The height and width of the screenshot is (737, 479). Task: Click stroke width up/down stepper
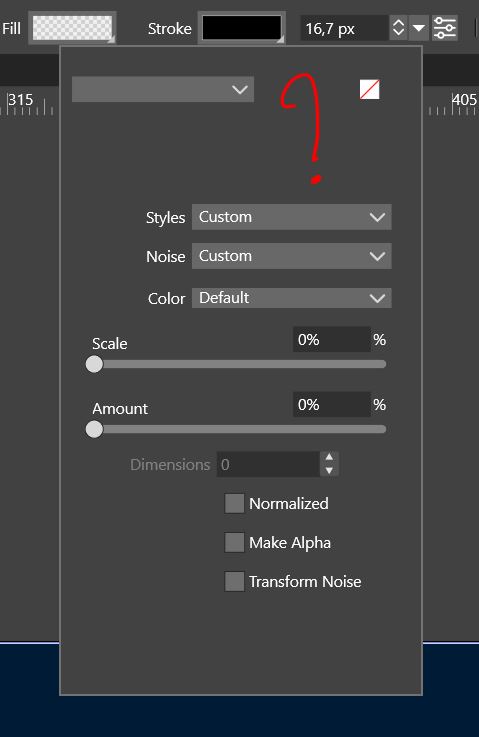click(398, 28)
